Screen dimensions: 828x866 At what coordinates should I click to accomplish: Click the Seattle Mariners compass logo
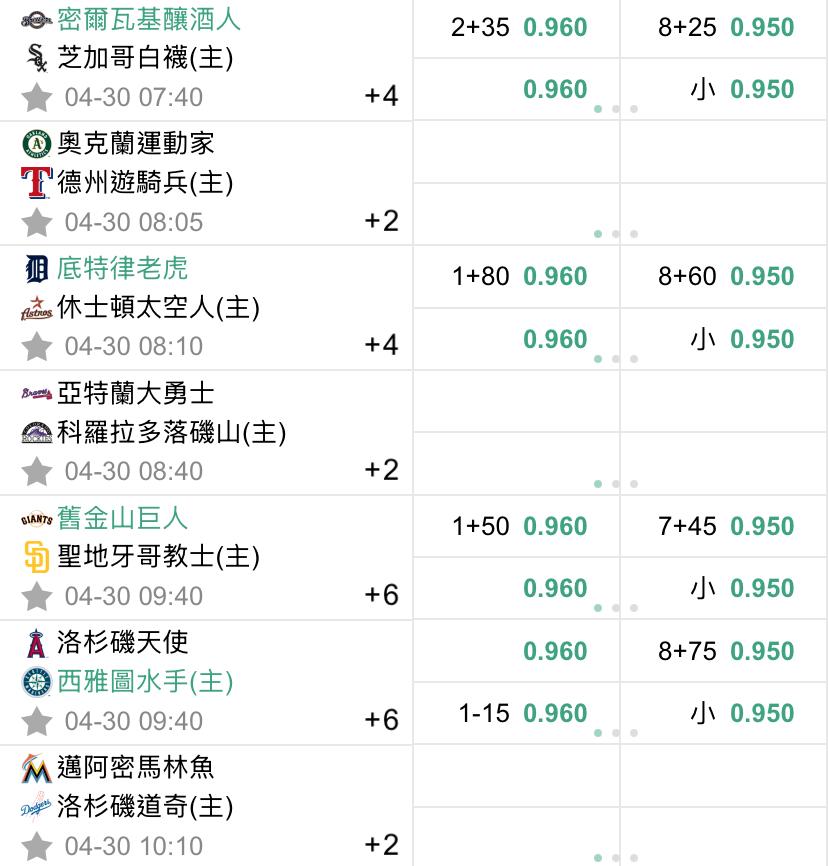tap(37, 682)
